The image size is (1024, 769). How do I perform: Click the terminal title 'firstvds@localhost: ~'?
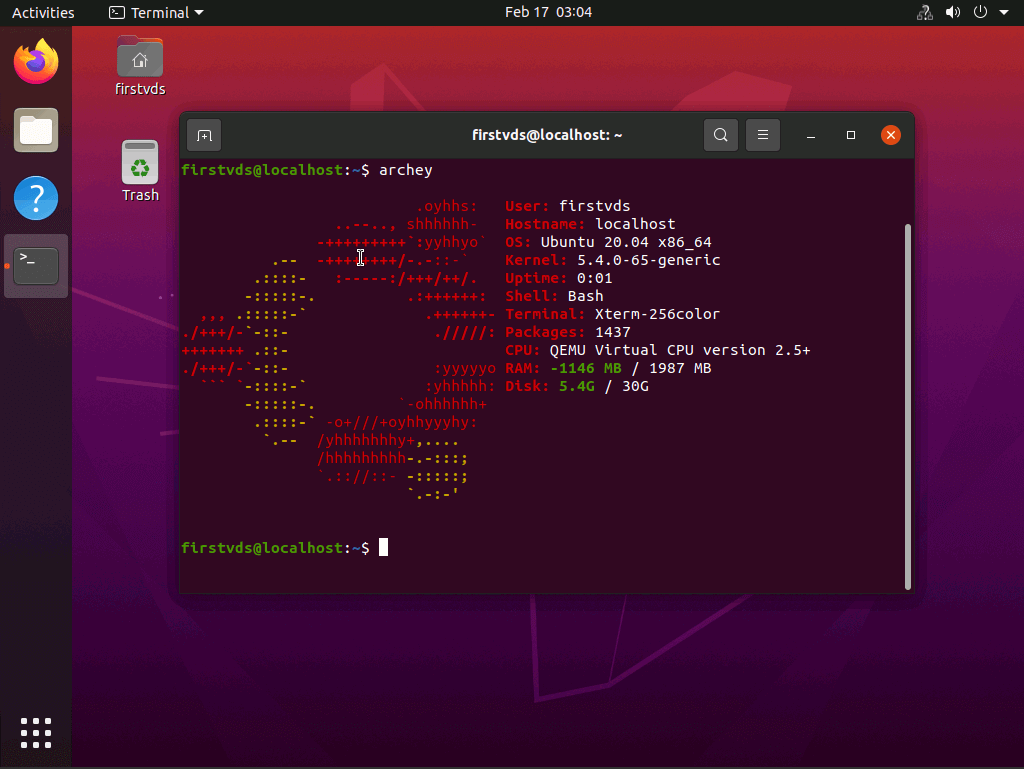pyautogui.click(x=547, y=135)
